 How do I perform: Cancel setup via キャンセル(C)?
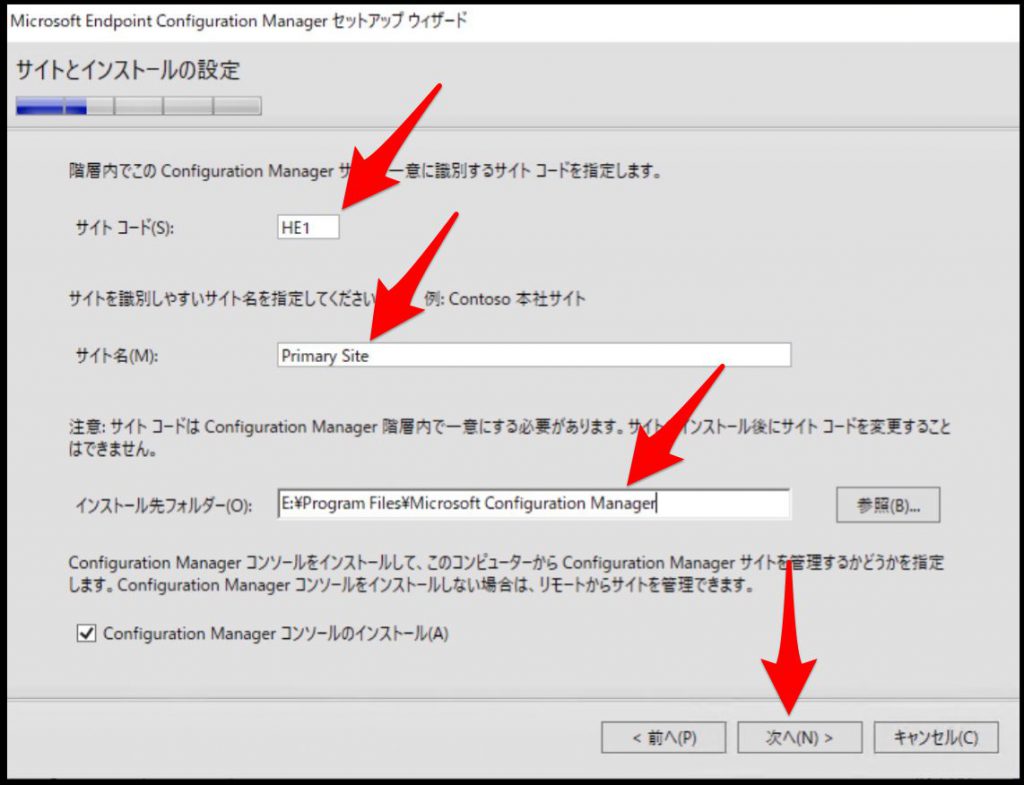click(x=935, y=738)
